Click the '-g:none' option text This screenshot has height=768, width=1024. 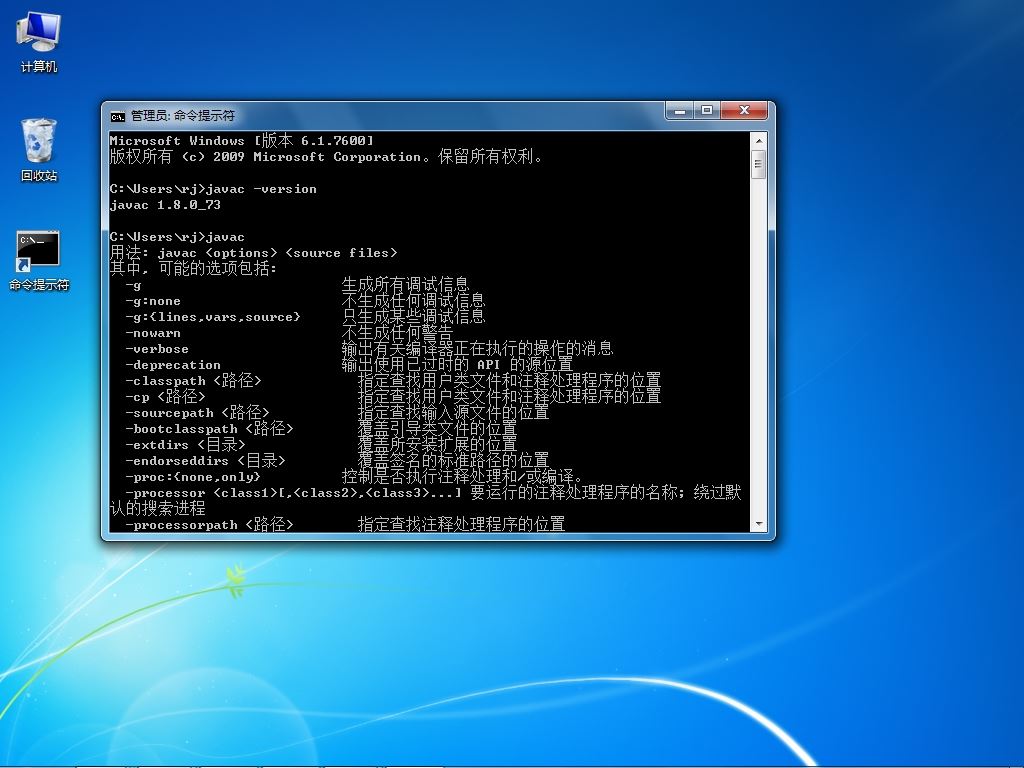pyautogui.click(x=153, y=301)
